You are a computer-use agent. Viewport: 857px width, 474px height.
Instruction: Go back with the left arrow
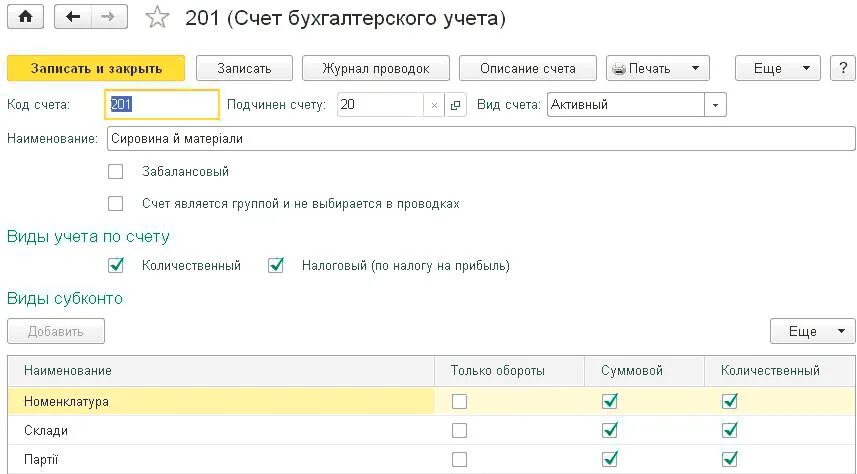click(73, 17)
